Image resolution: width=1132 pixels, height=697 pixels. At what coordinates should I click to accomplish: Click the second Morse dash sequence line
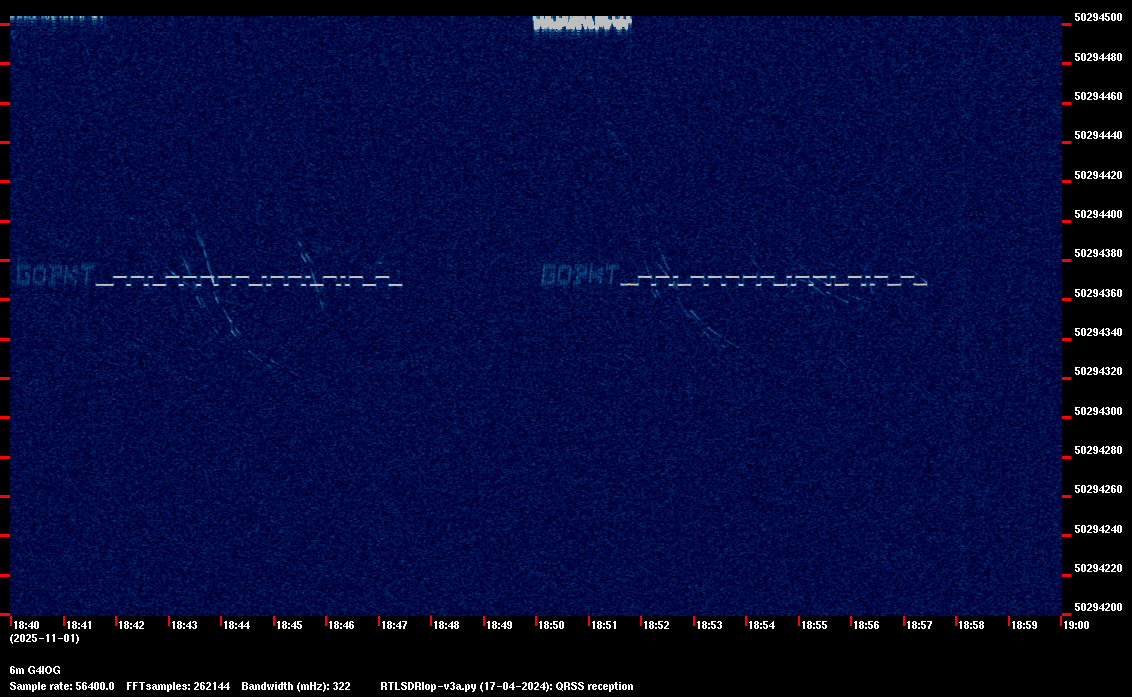pos(774,280)
